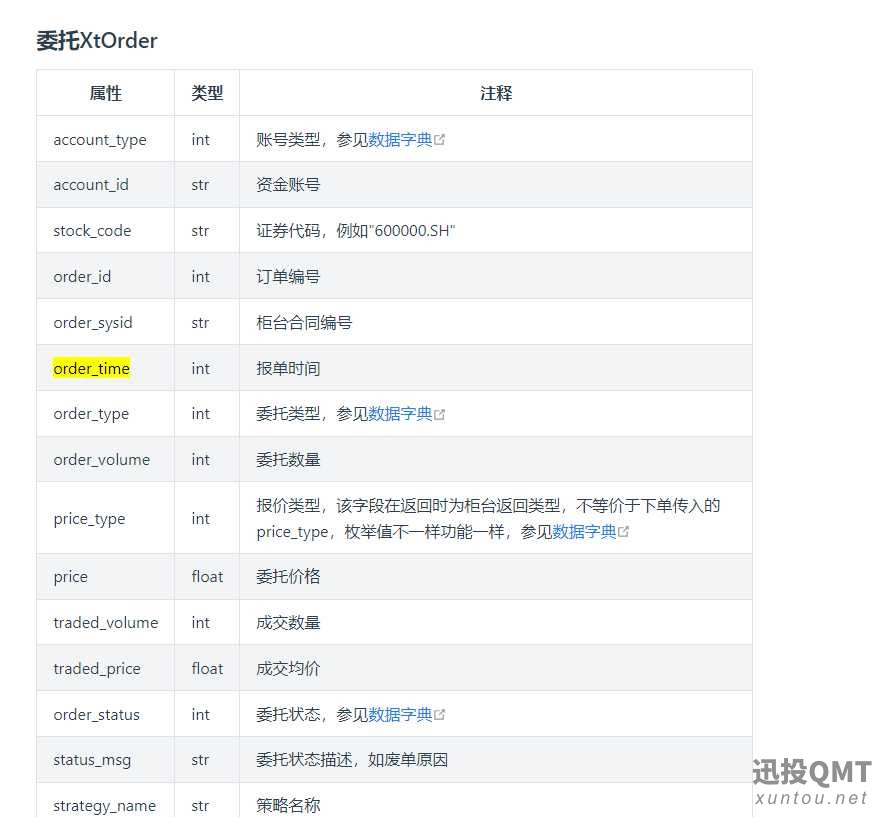Image resolution: width=882 pixels, height=817 pixels.
Task: Click the stock_code attribute cell
Action: [x=92, y=231]
